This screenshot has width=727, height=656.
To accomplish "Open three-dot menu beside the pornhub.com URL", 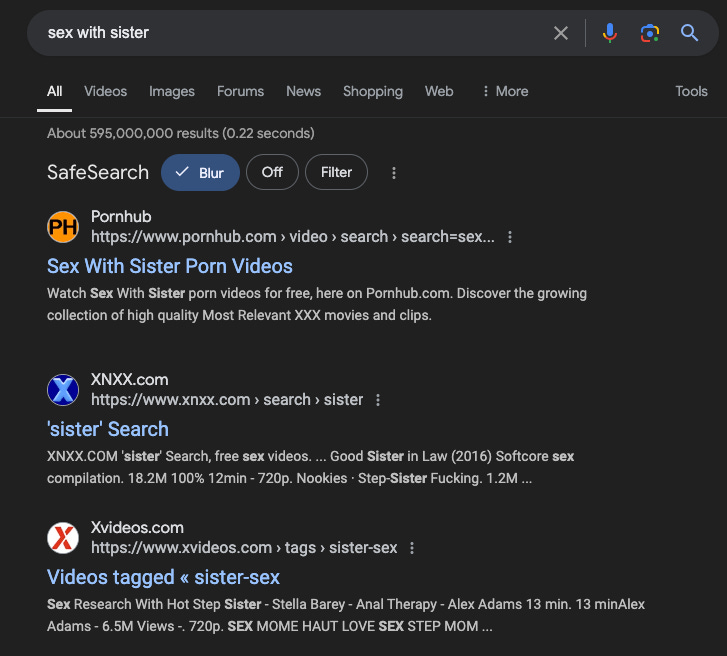I will tap(510, 237).
